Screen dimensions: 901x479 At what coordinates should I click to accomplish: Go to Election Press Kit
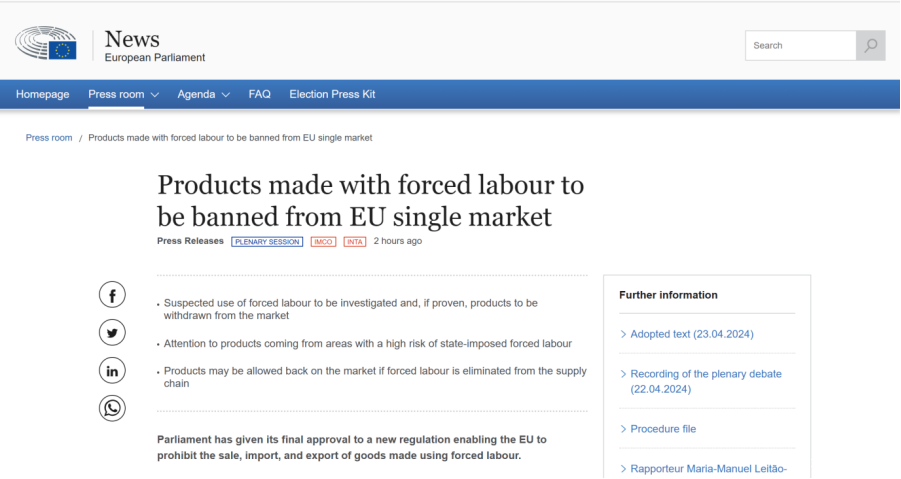(332, 95)
